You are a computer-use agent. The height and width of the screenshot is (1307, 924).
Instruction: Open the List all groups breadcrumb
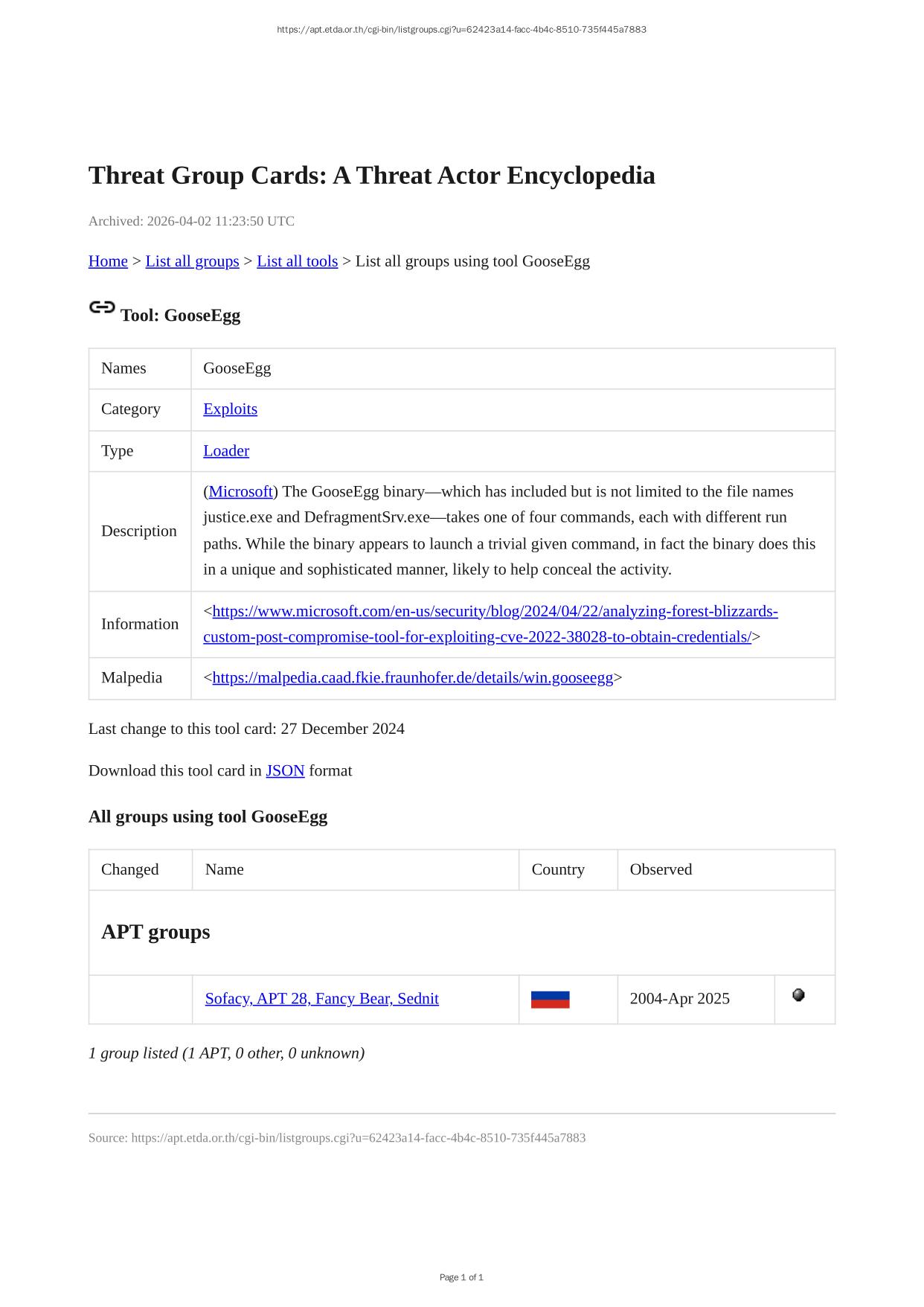point(192,261)
